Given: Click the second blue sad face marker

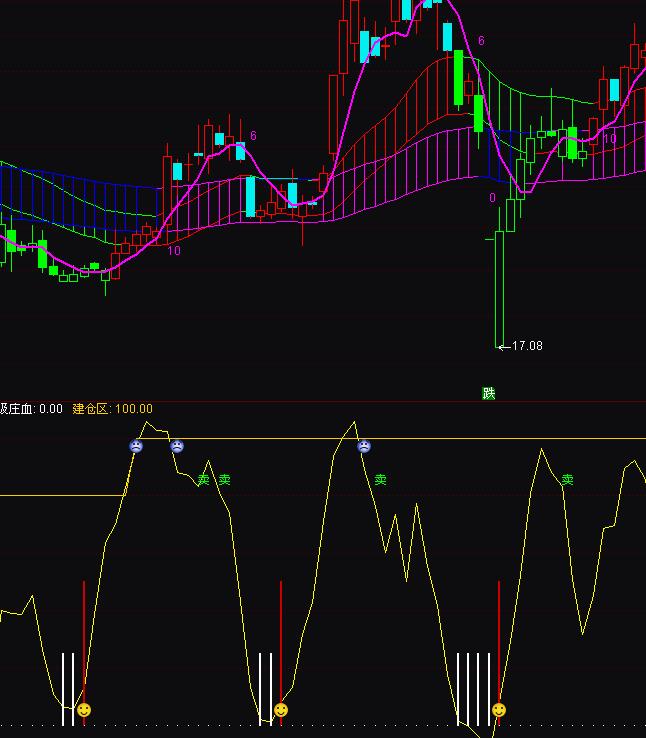Looking at the screenshot, I should (x=177, y=446).
